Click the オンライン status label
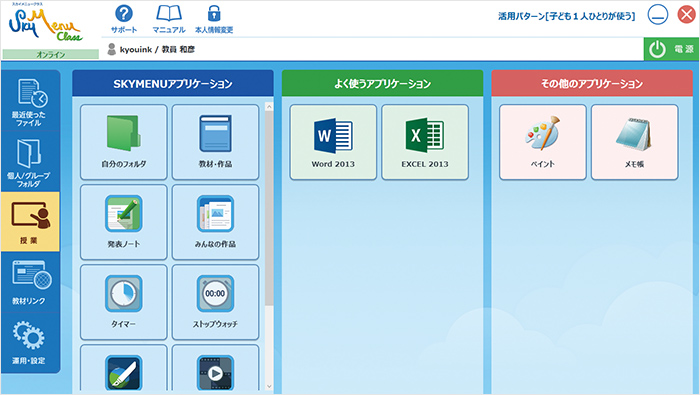Viewport: 700px width, 395px height. [50, 54]
